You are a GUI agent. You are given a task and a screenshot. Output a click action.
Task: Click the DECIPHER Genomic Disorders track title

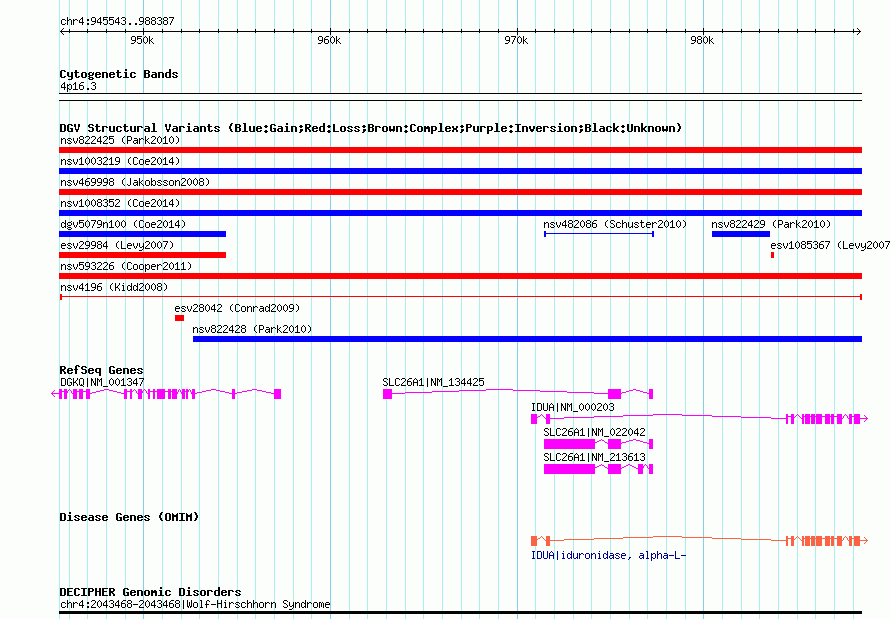pos(150,592)
